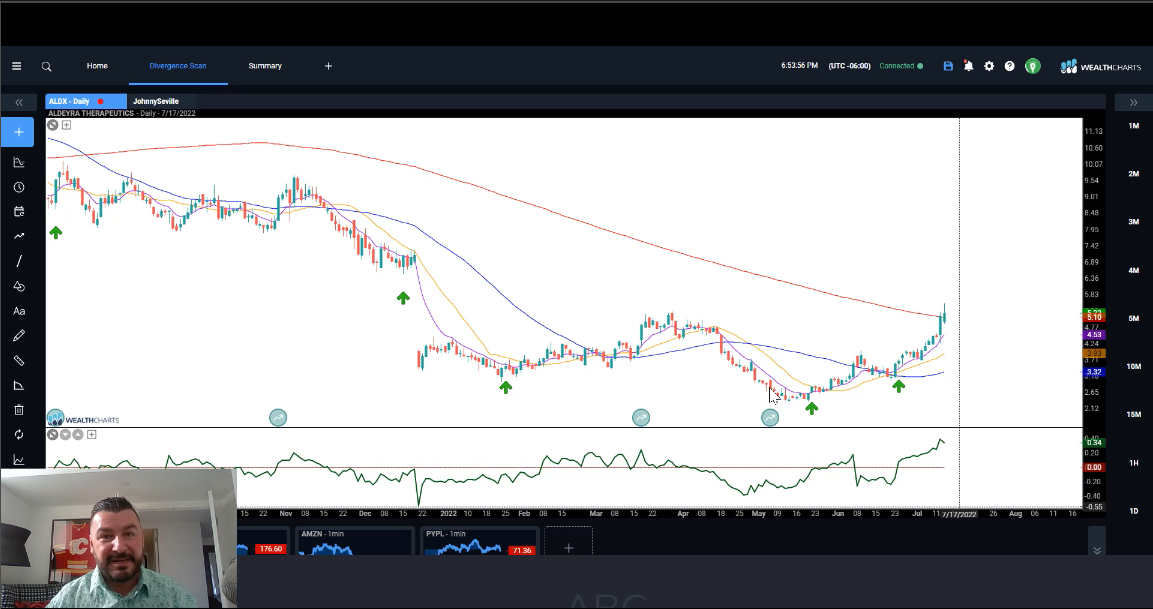The width and height of the screenshot is (1153, 609).
Task: Open the calendar events tool
Action: click(x=18, y=212)
